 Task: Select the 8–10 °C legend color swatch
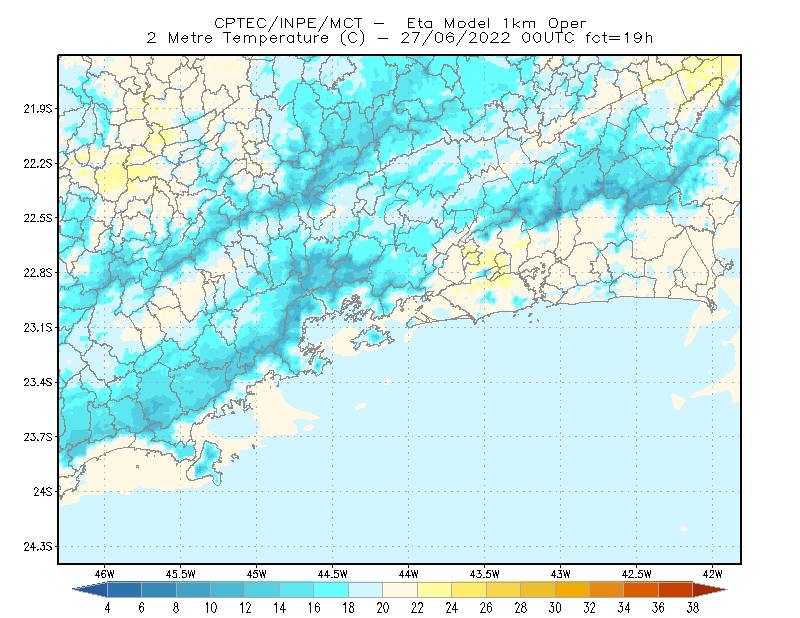(193, 590)
